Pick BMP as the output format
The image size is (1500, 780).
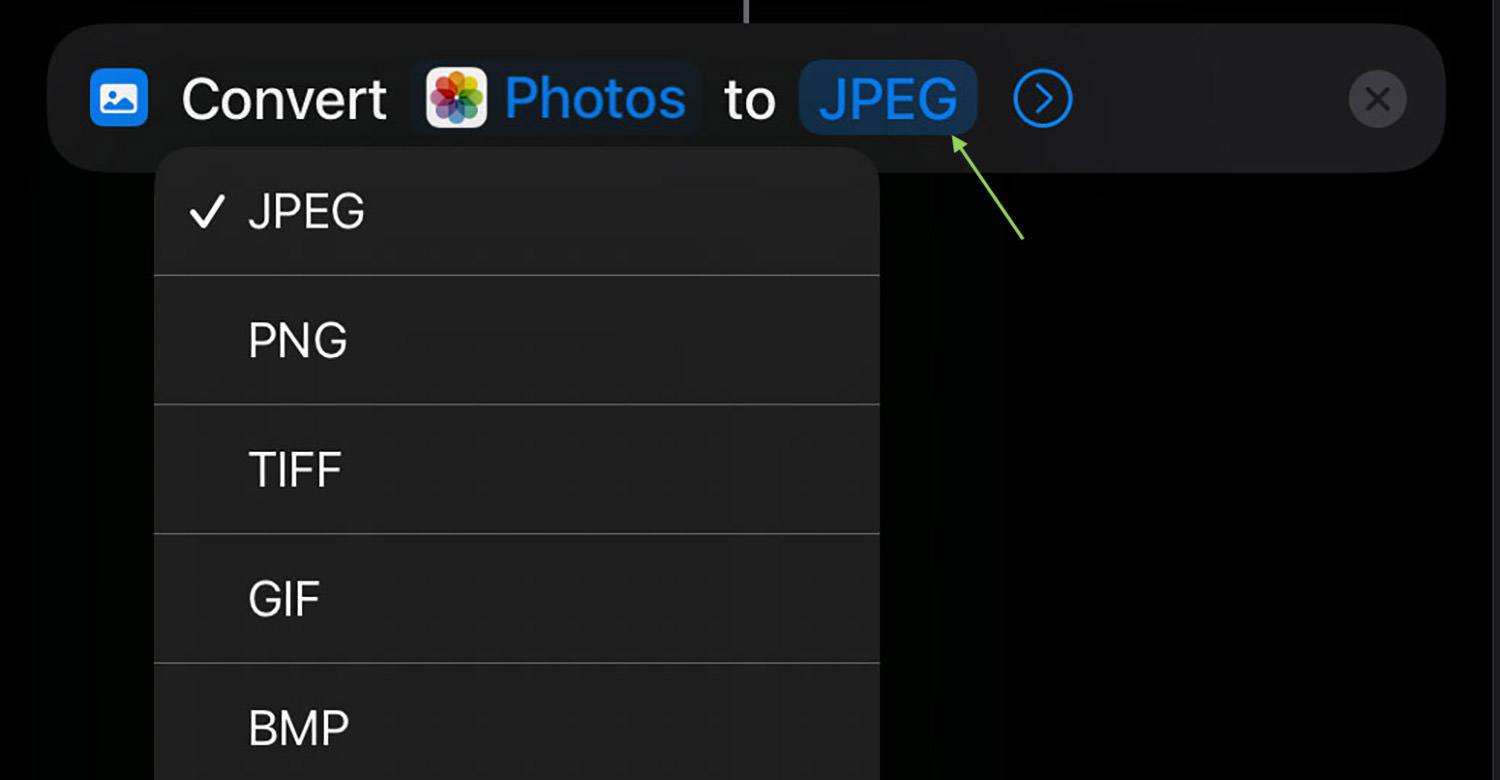point(517,728)
